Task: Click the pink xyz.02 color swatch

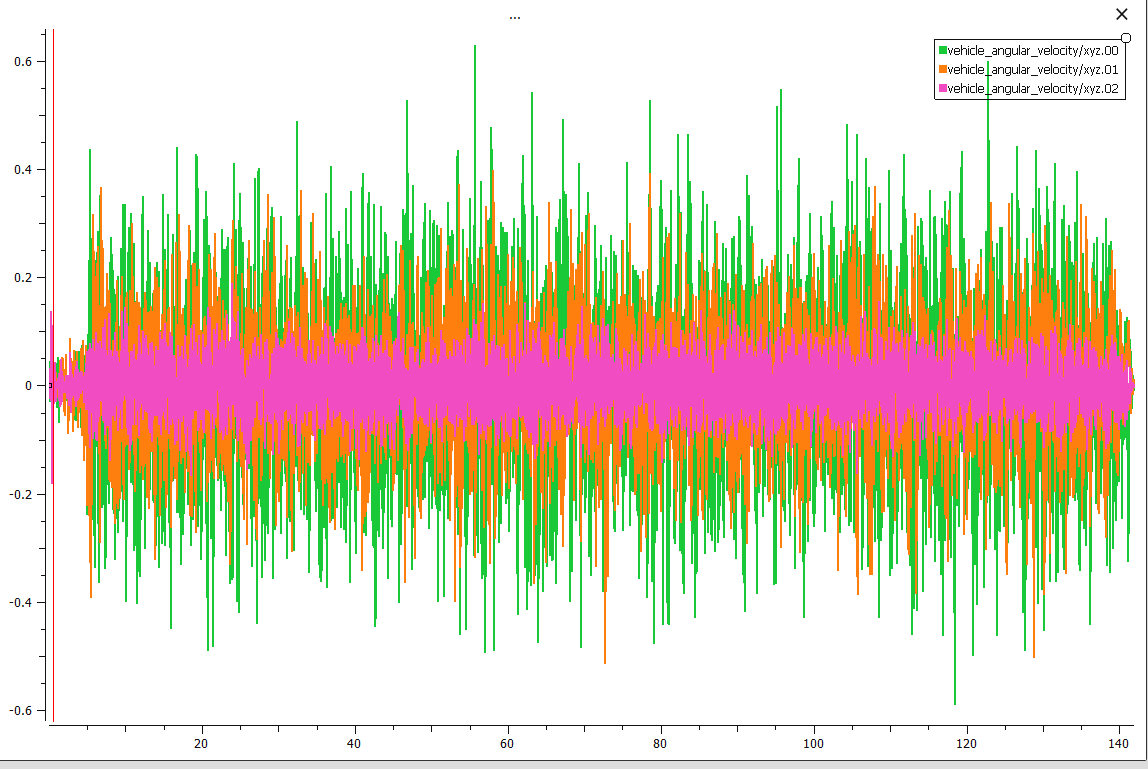Action: pyautogui.click(x=942, y=90)
